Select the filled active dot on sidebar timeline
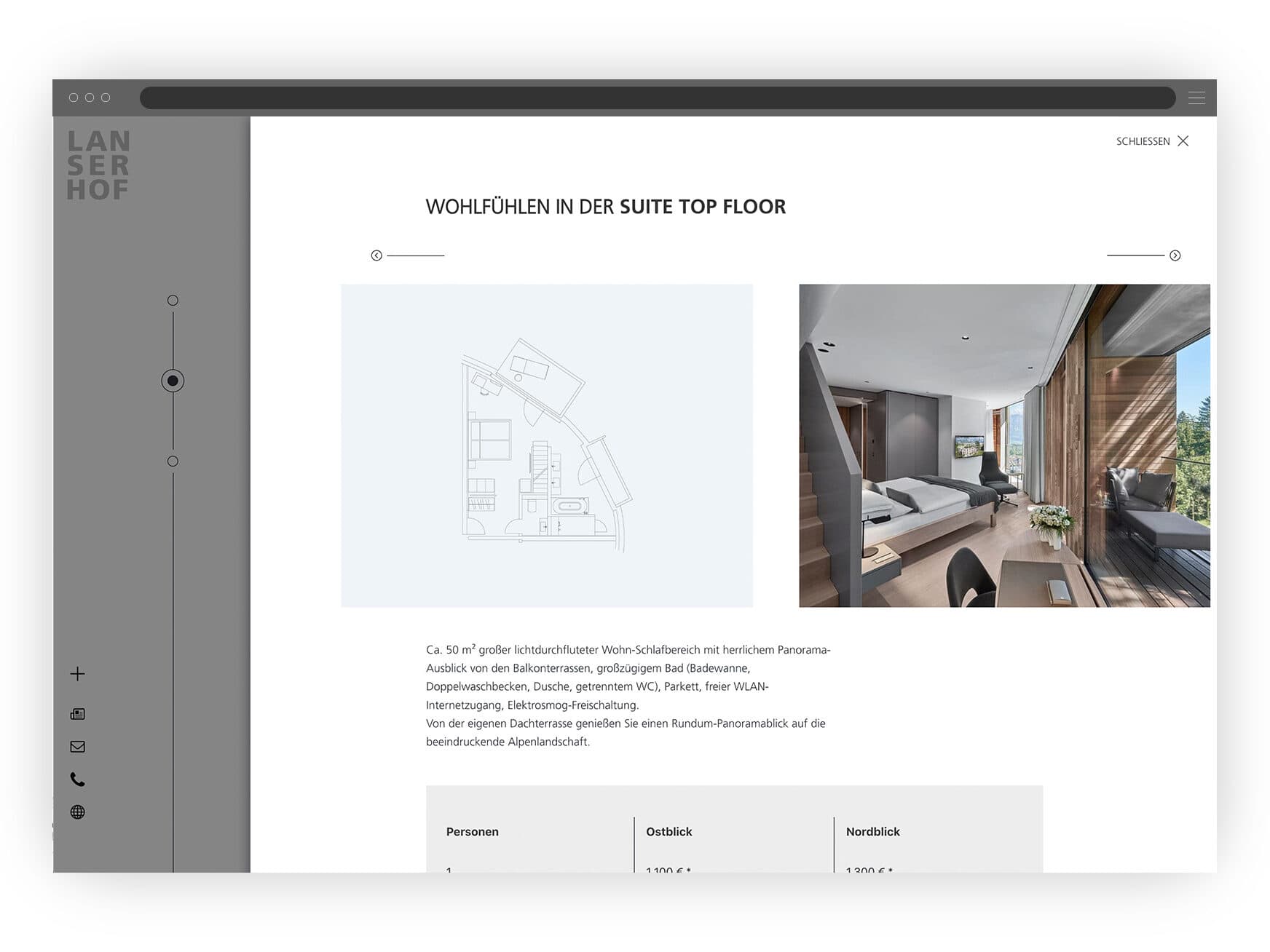The image size is (1270, 952). point(173,381)
